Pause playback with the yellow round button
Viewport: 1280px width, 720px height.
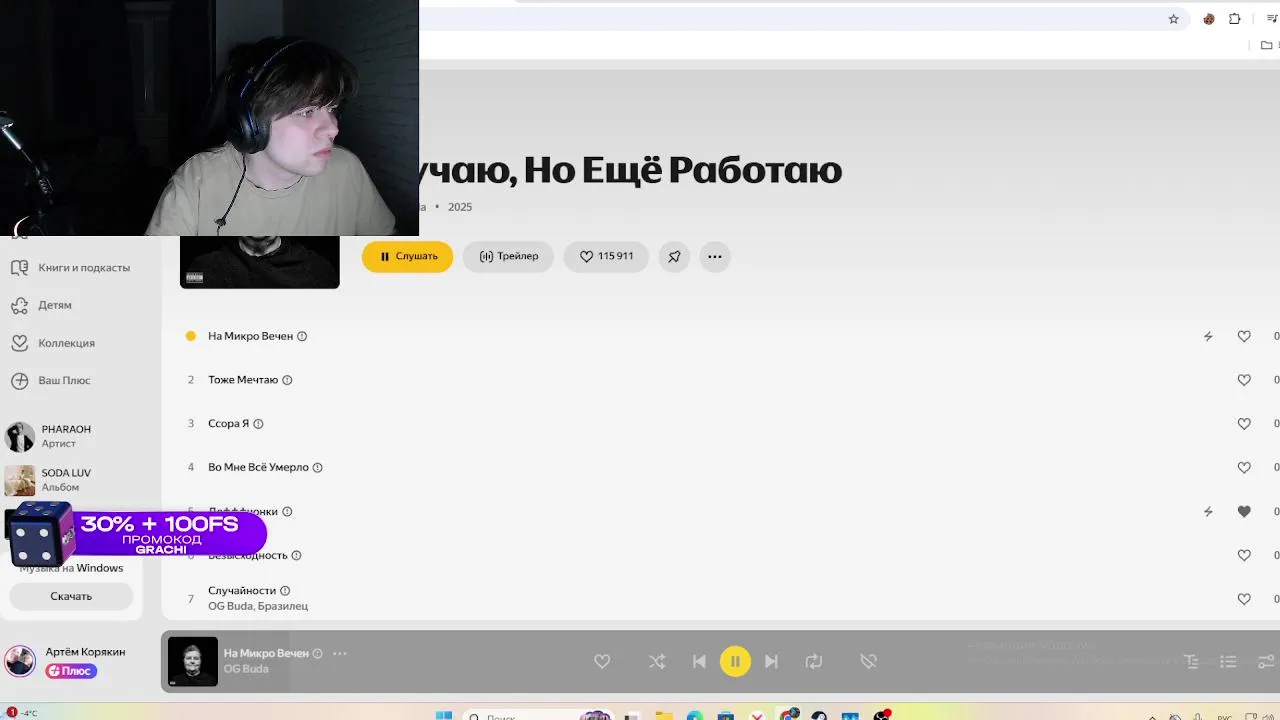(735, 661)
